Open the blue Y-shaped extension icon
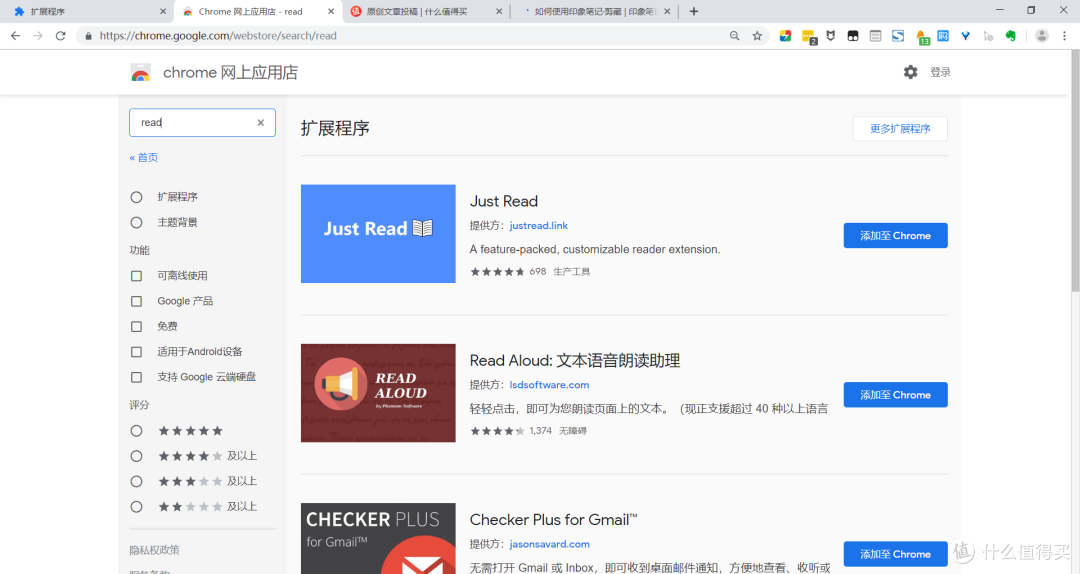Viewport: 1080px width, 574px height. [966, 36]
